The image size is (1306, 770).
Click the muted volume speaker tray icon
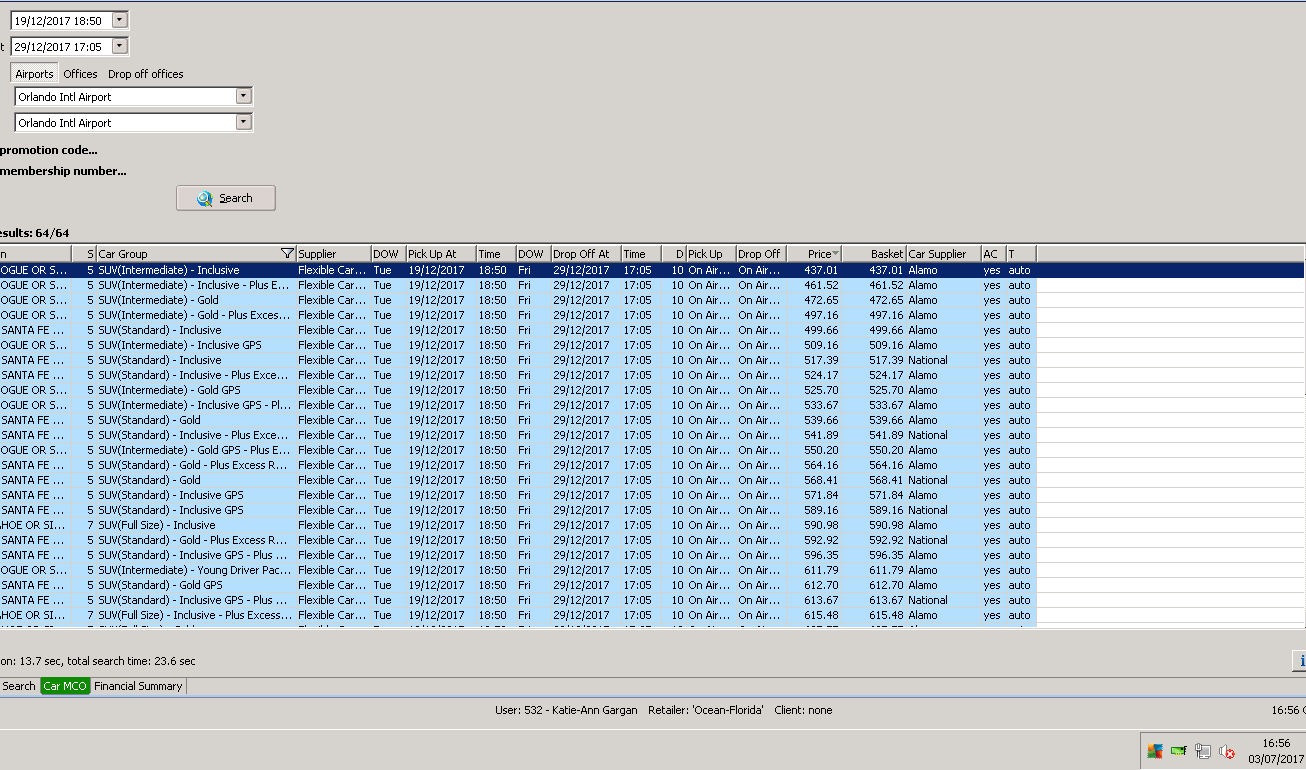(1227, 751)
